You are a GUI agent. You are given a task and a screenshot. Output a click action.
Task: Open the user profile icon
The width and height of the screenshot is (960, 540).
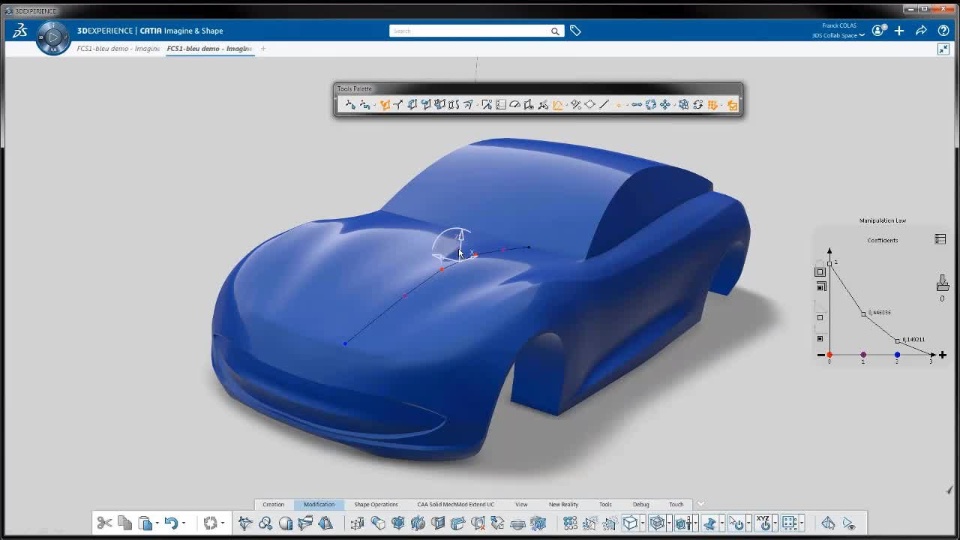[879, 30]
